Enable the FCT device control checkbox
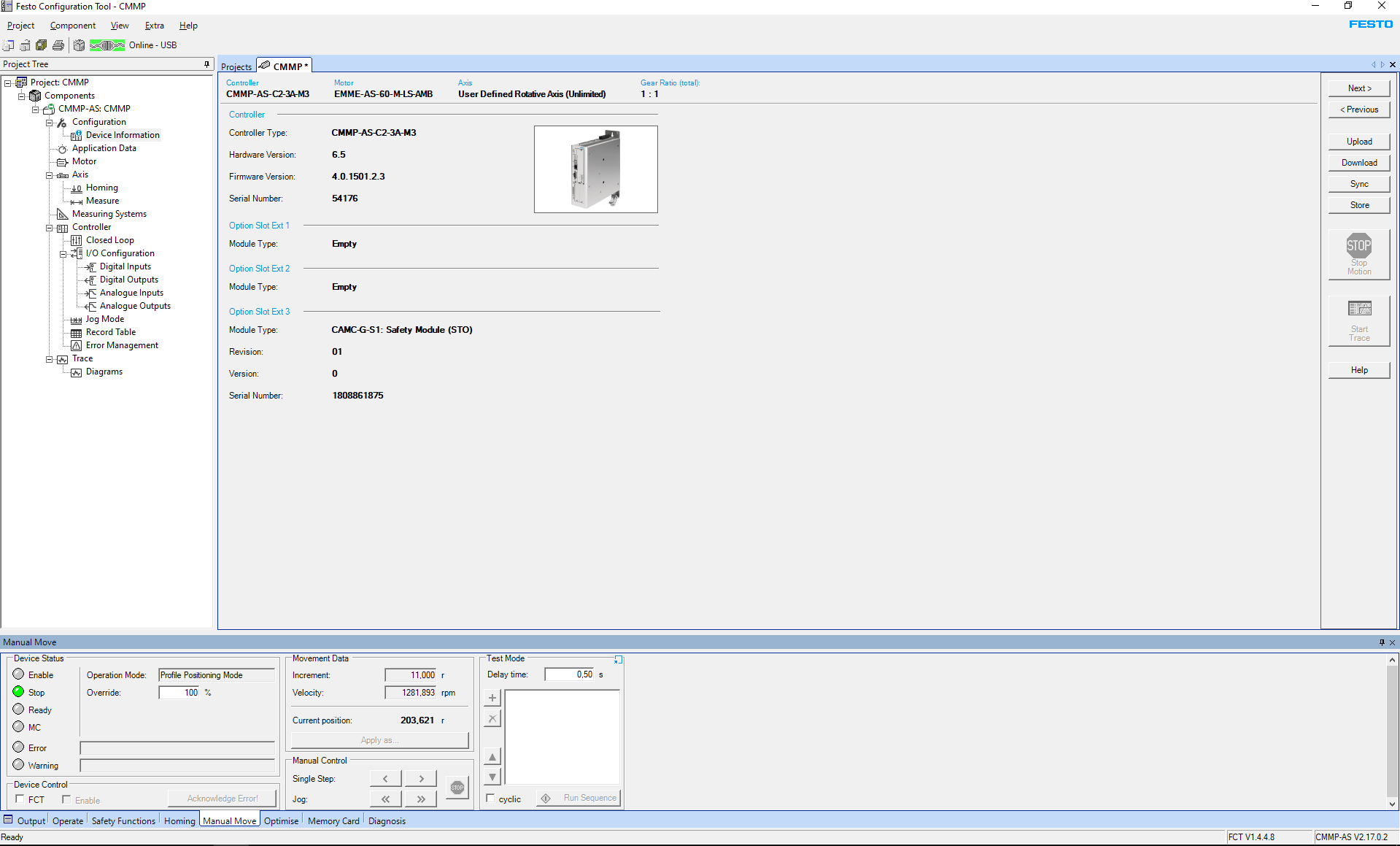Viewport: 1400px width, 846px height. coord(20,799)
